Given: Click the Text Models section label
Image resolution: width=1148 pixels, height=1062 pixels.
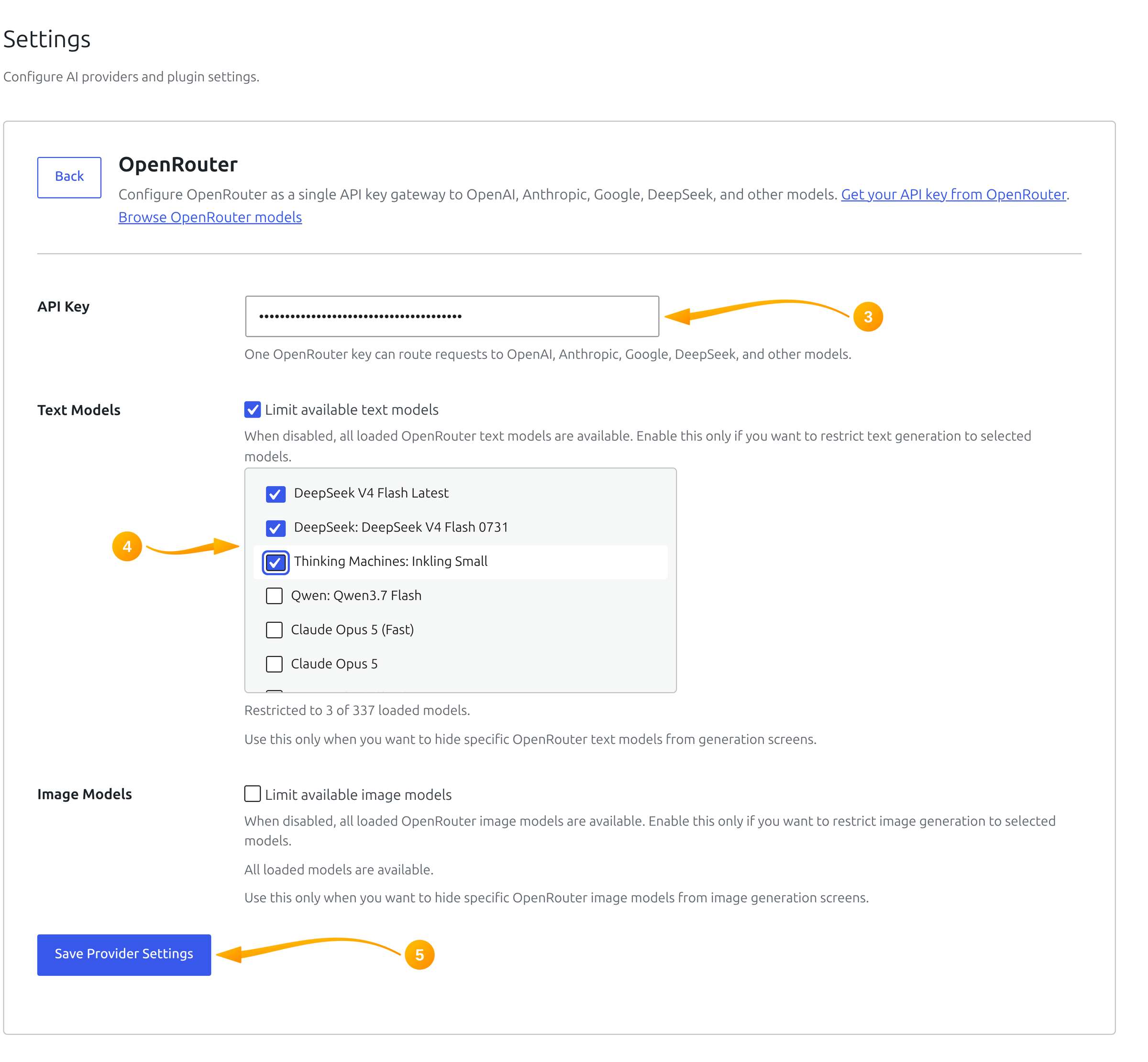Looking at the screenshot, I should (79, 410).
